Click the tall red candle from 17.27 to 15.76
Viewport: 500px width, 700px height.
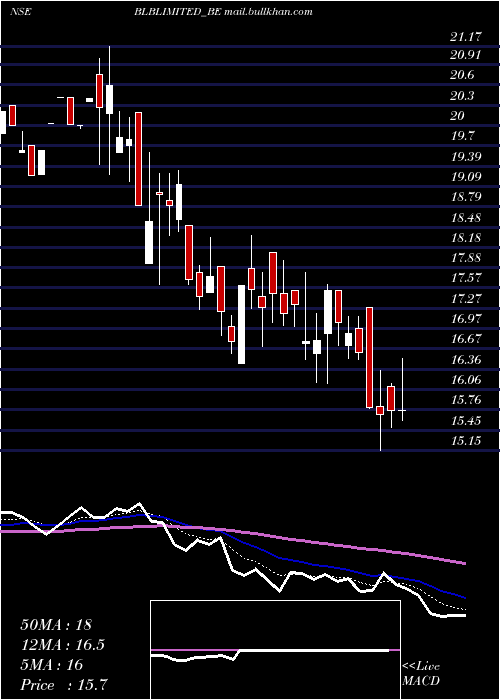coord(370,358)
